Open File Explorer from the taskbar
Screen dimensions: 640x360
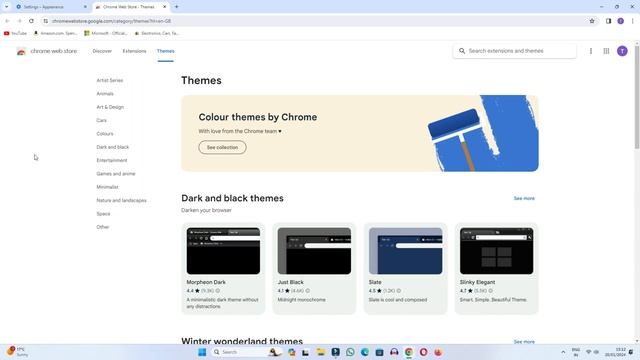(321, 352)
